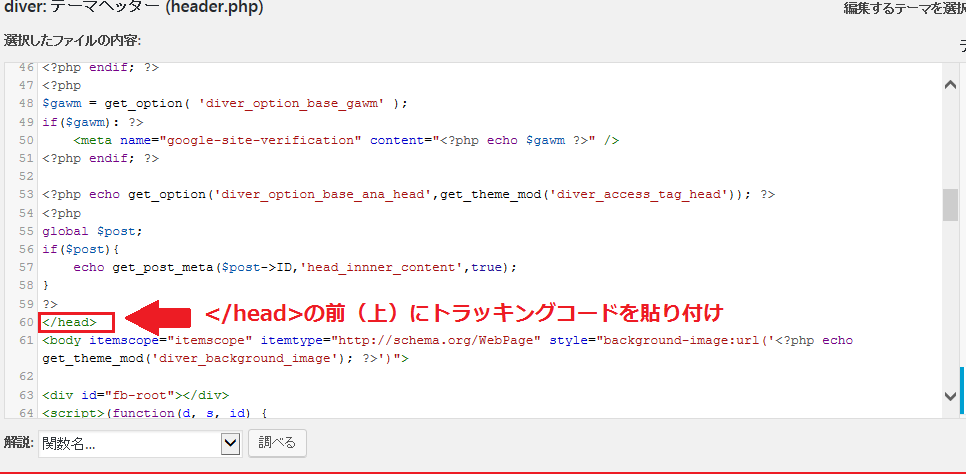Click the code editor's scroll down arrow
The width and height of the screenshot is (966, 474).
pyautogui.click(x=950, y=395)
